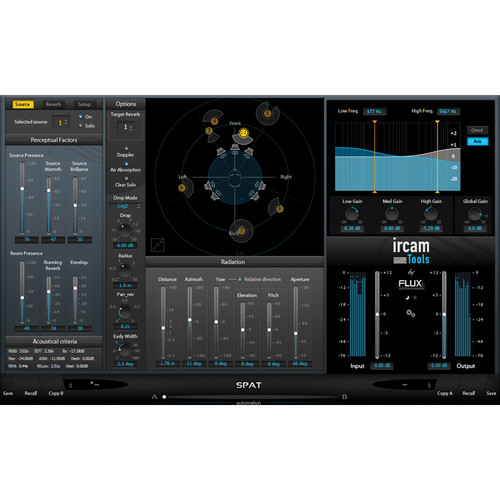Click the Input gain slider handle
Image resolution: width=500 pixels, height=500 pixels.
pyautogui.click(x=377, y=314)
